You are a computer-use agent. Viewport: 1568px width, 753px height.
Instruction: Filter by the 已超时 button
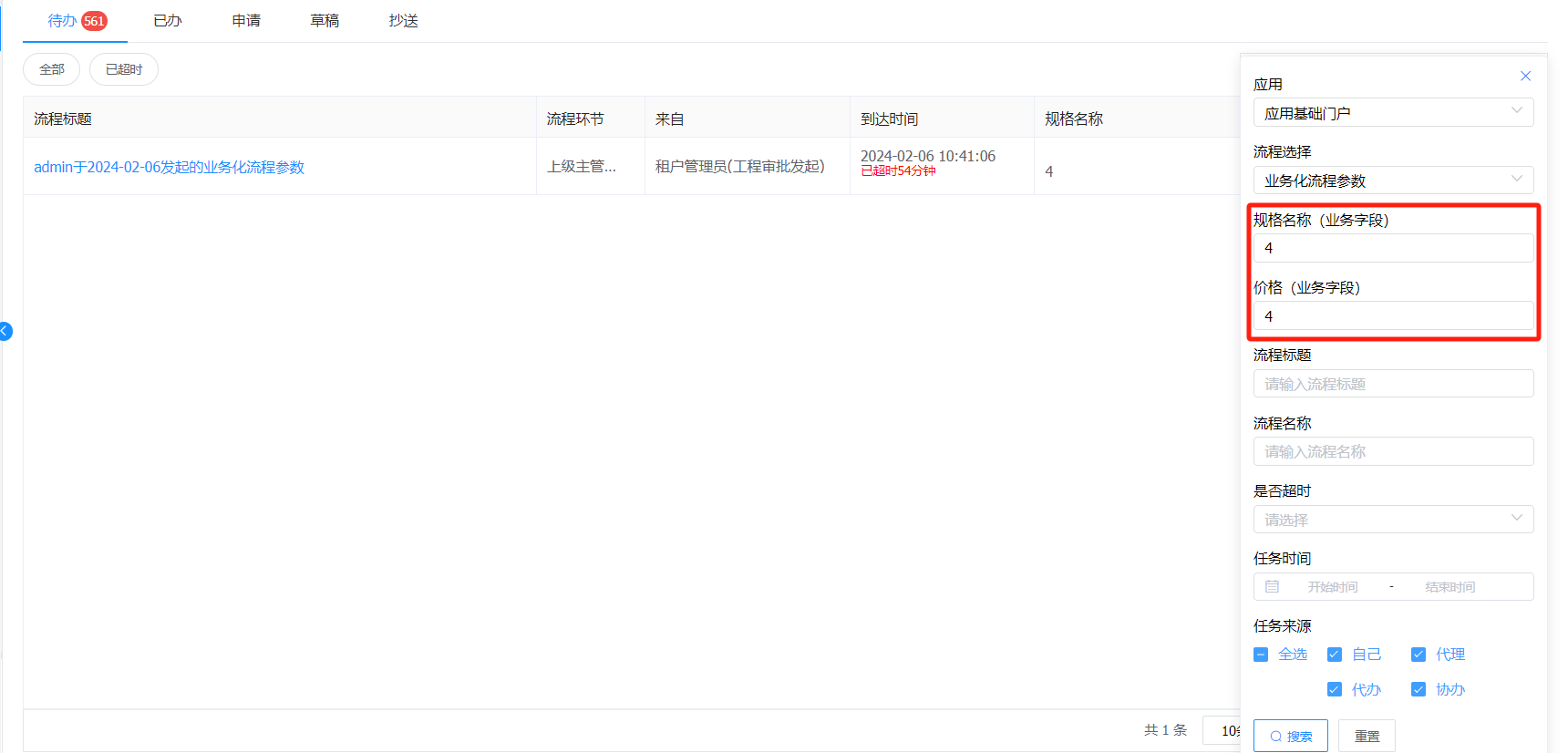coord(124,69)
